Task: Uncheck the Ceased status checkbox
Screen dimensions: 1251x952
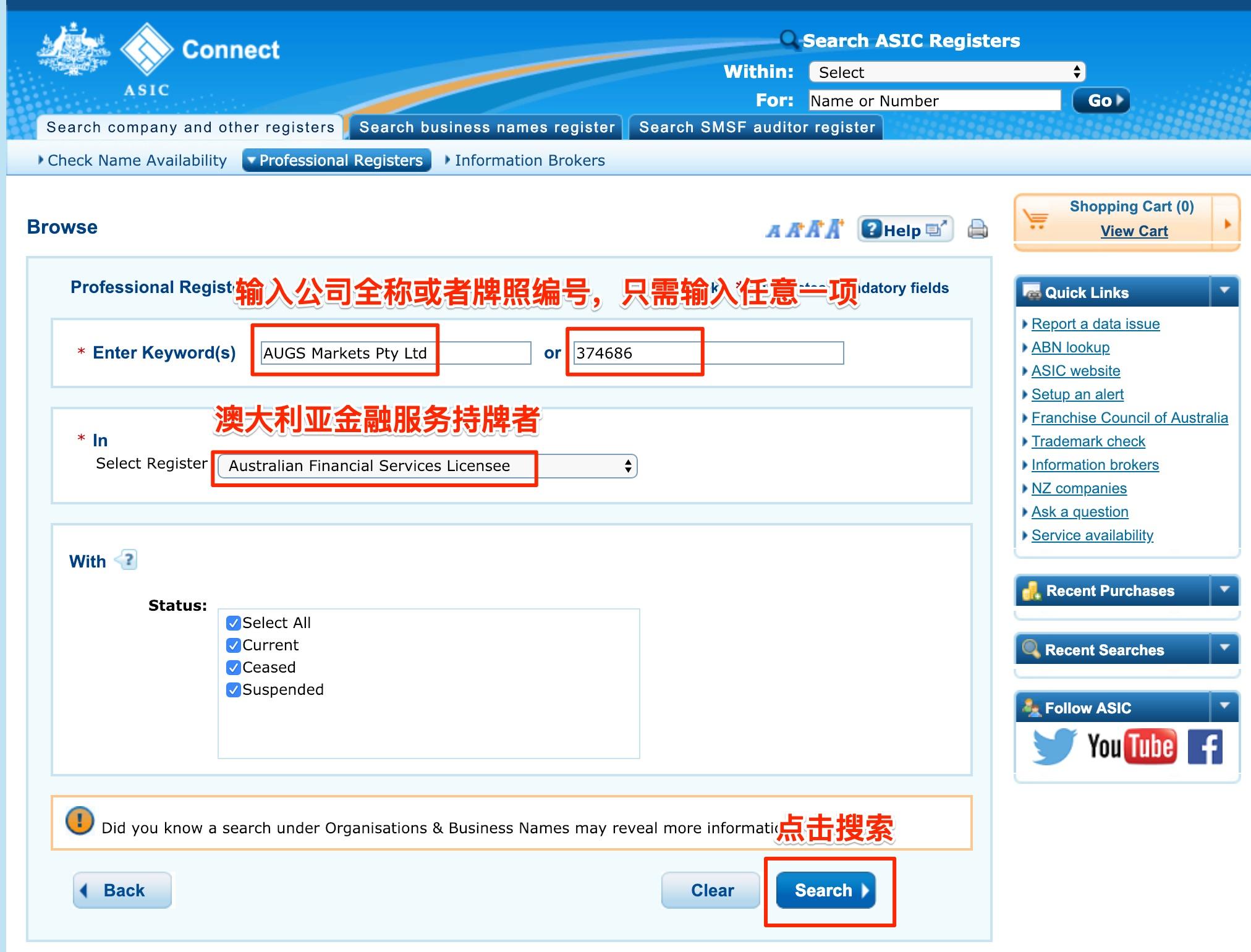Action: tap(233, 667)
